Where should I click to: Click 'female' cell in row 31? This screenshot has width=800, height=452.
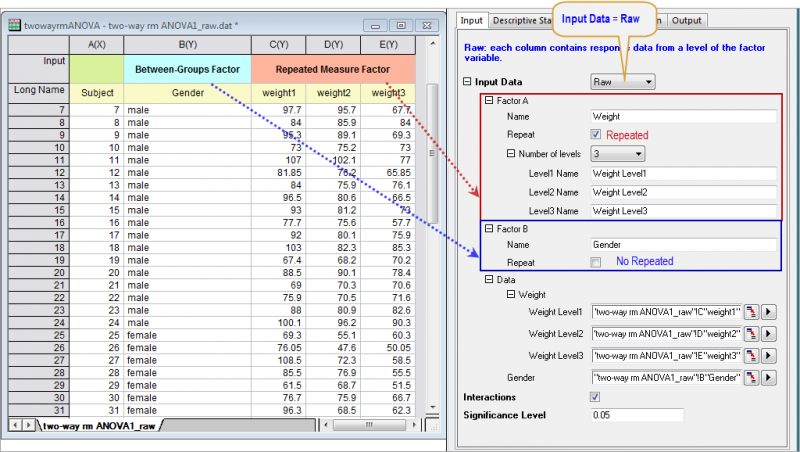[187, 410]
